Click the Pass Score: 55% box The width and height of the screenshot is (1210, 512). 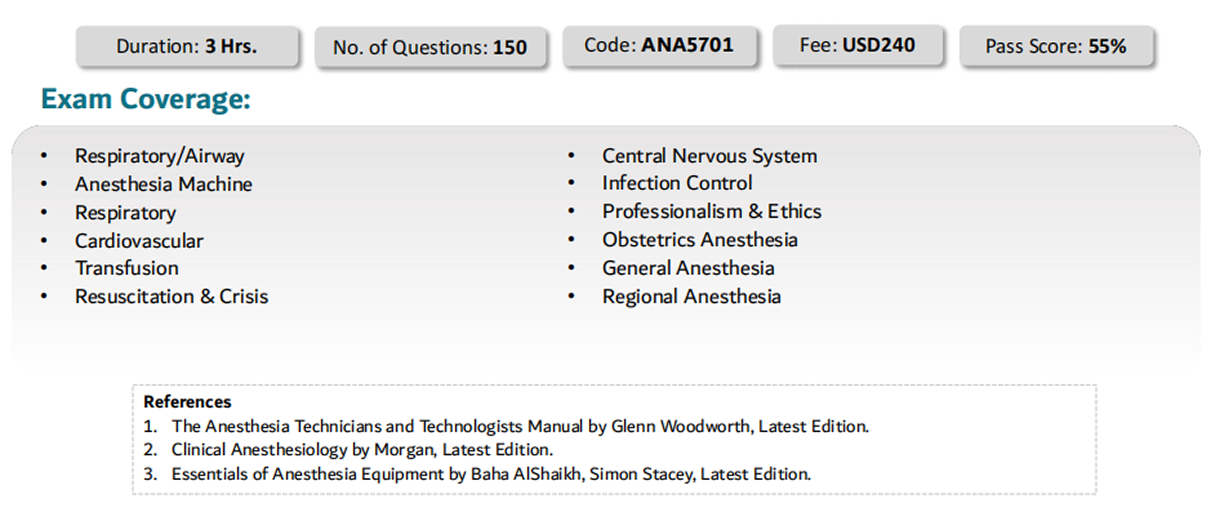pyautogui.click(x=1056, y=46)
